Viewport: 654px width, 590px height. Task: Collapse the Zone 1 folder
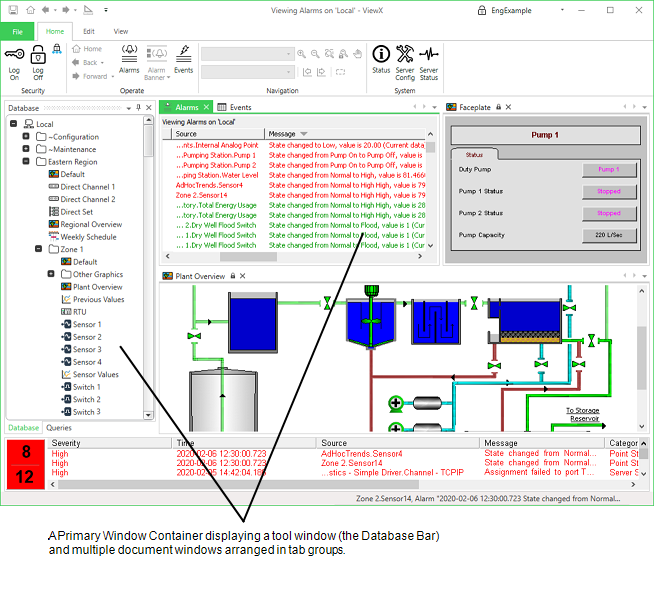point(38,249)
